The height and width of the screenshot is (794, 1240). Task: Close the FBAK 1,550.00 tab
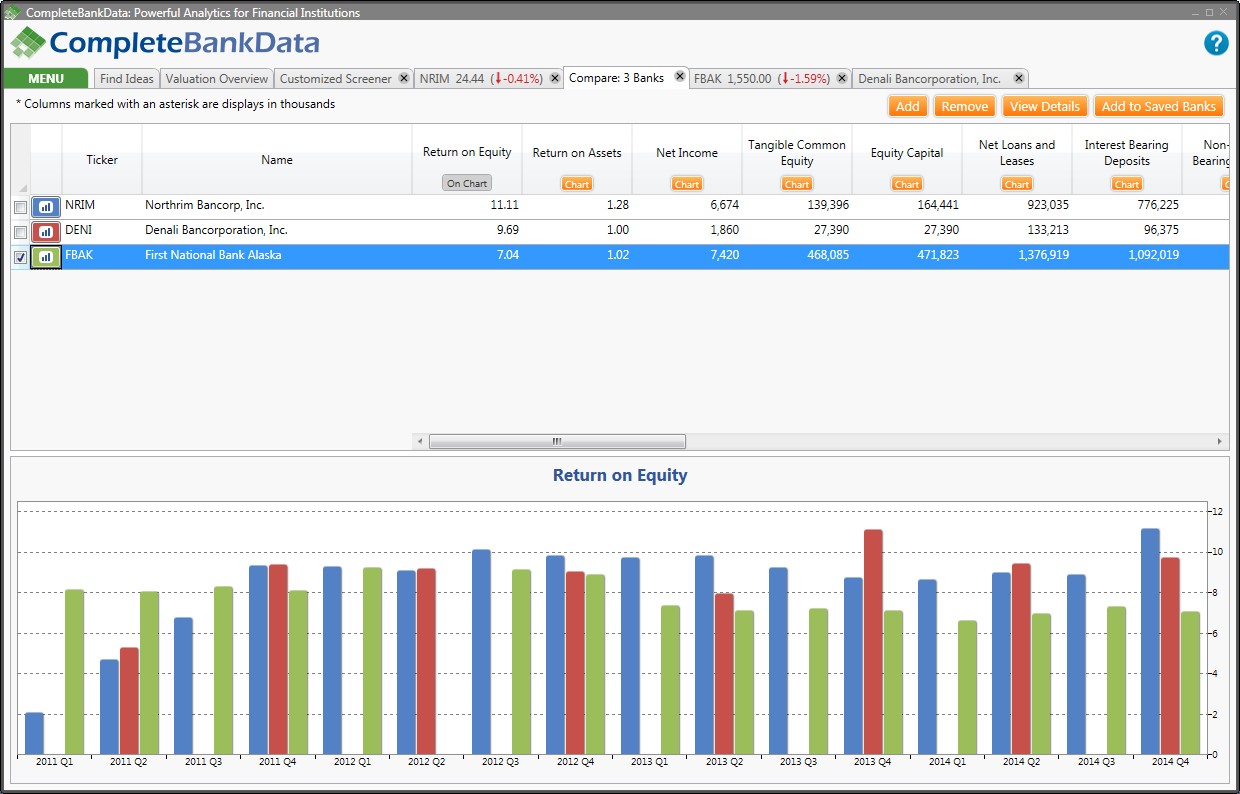click(842, 78)
